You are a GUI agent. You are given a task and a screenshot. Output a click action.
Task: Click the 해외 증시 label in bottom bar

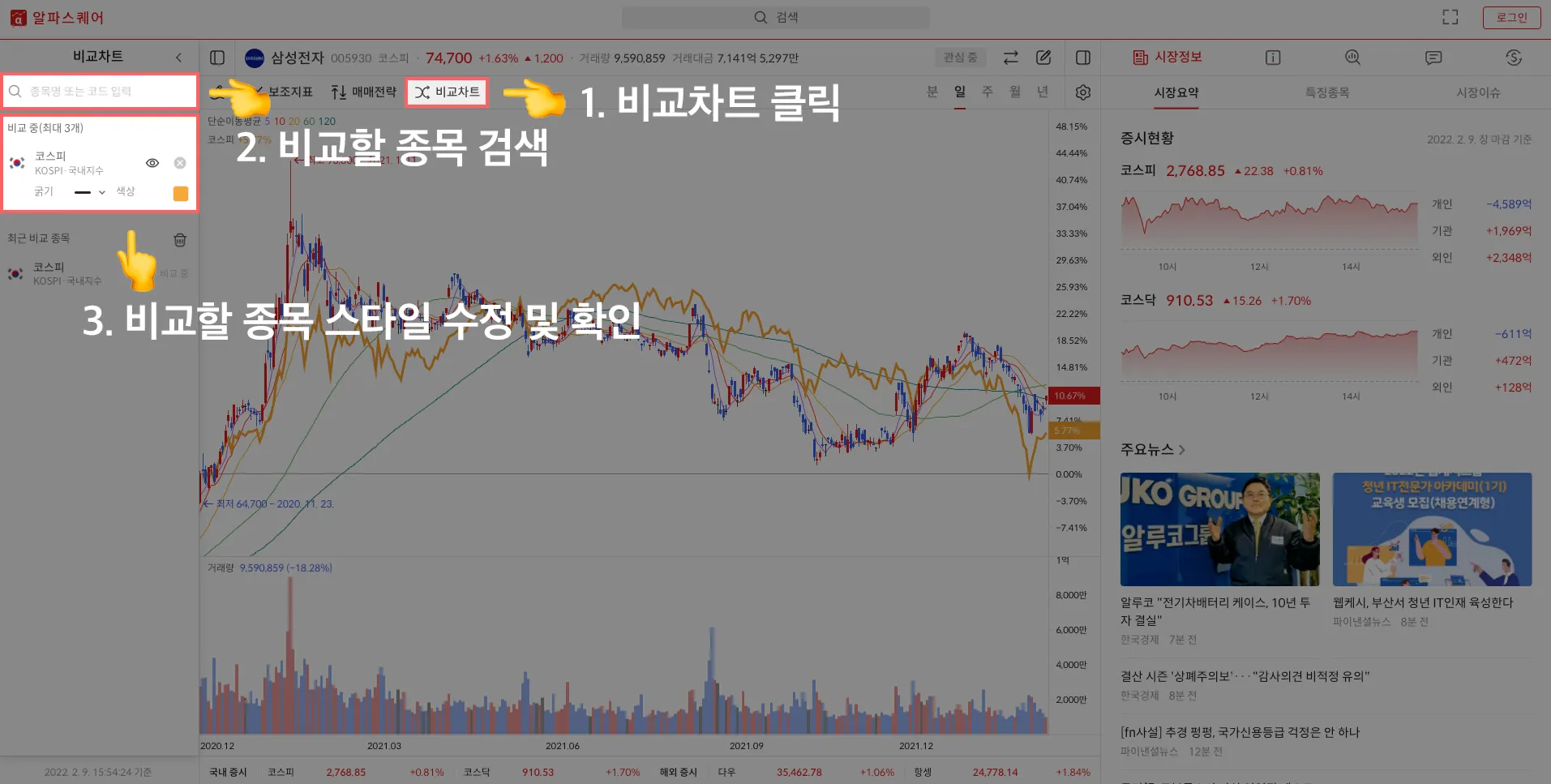[678, 773]
